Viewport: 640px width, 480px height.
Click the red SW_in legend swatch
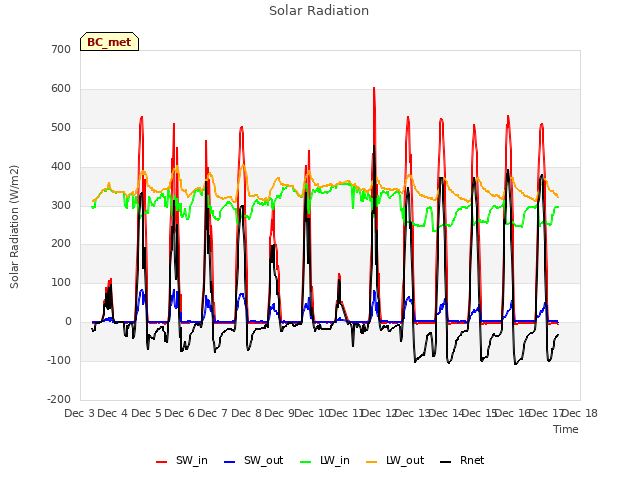pyautogui.click(x=162, y=462)
